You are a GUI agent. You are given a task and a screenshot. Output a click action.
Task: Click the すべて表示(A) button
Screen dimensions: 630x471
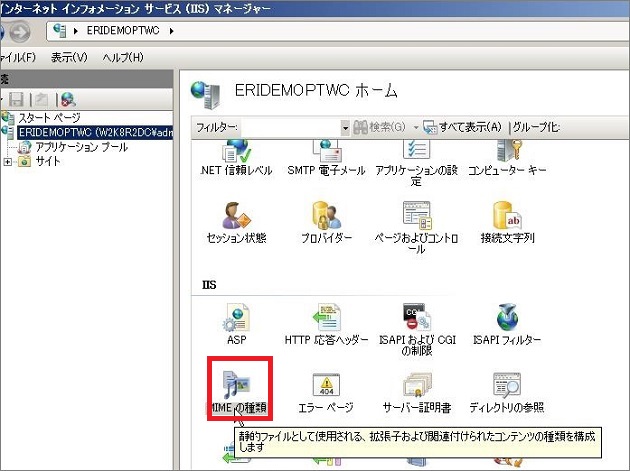point(464,128)
